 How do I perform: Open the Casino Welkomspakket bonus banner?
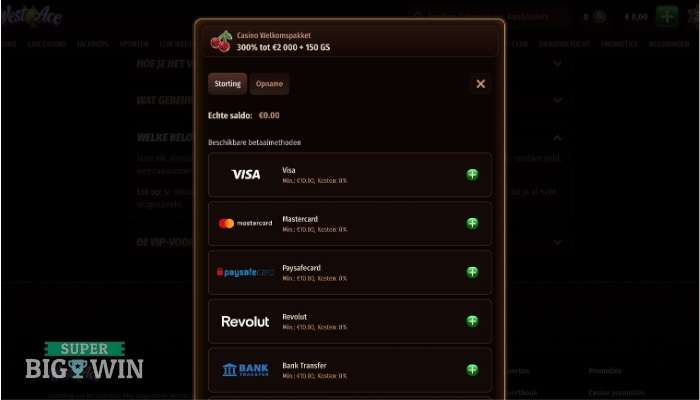(x=350, y=42)
